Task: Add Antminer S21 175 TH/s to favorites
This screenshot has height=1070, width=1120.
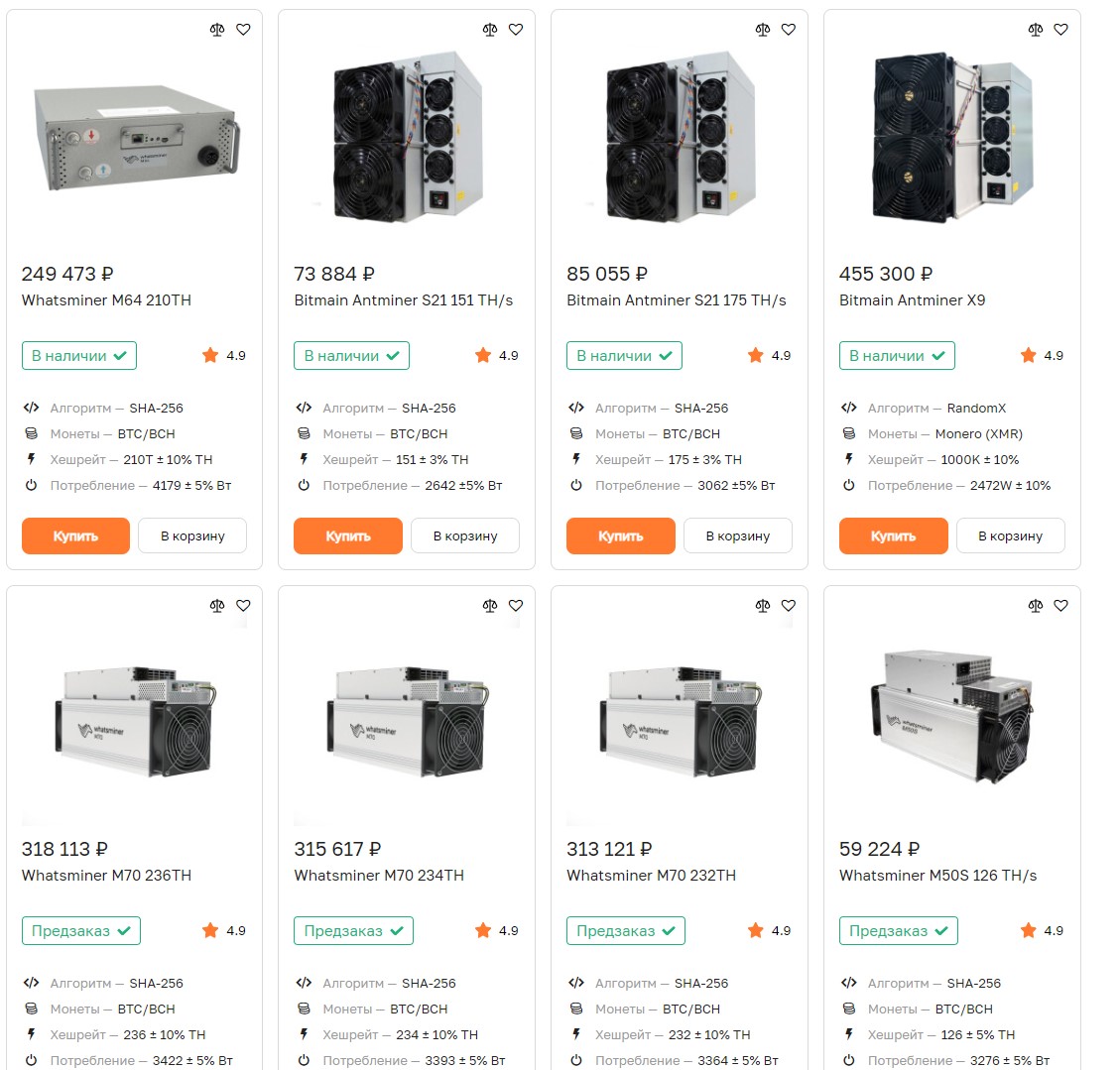Action: pyautogui.click(x=789, y=30)
